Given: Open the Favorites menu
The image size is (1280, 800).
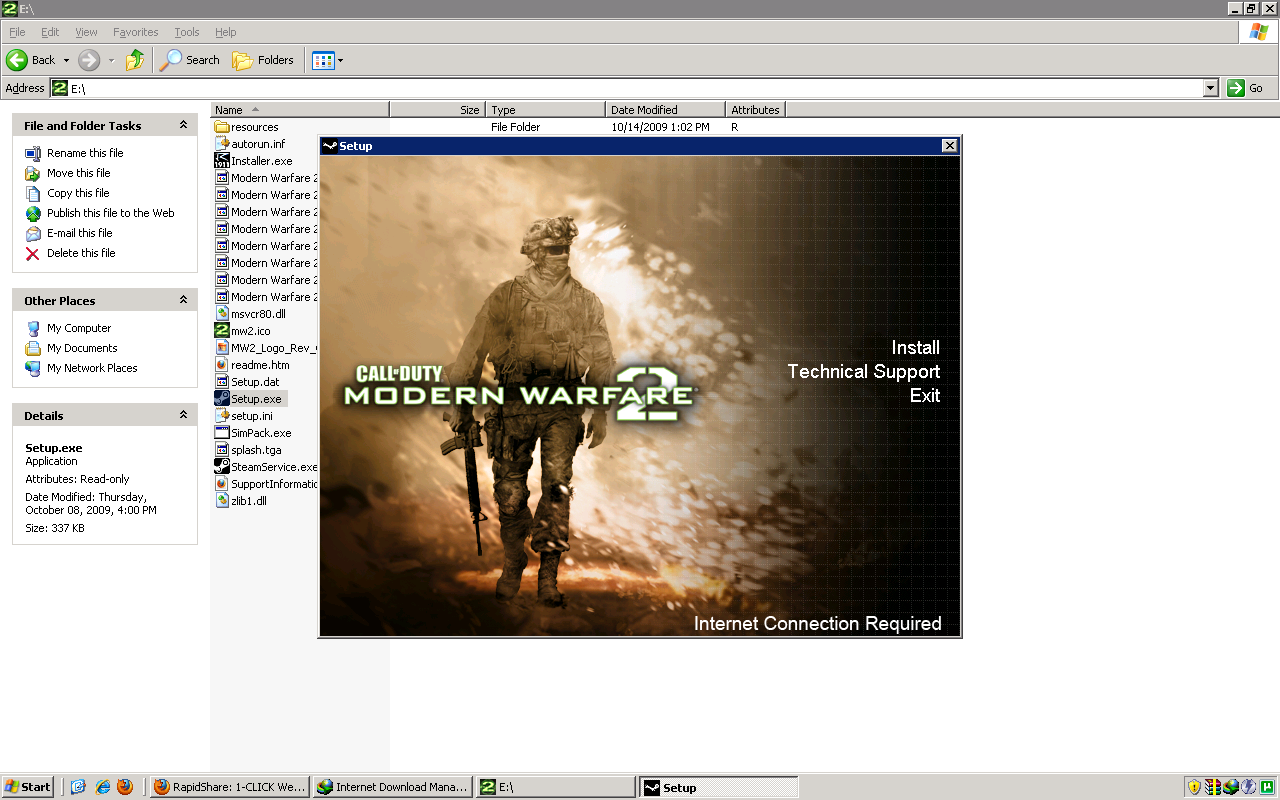Looking at the screenshot, I should click(x=136, y=32).
